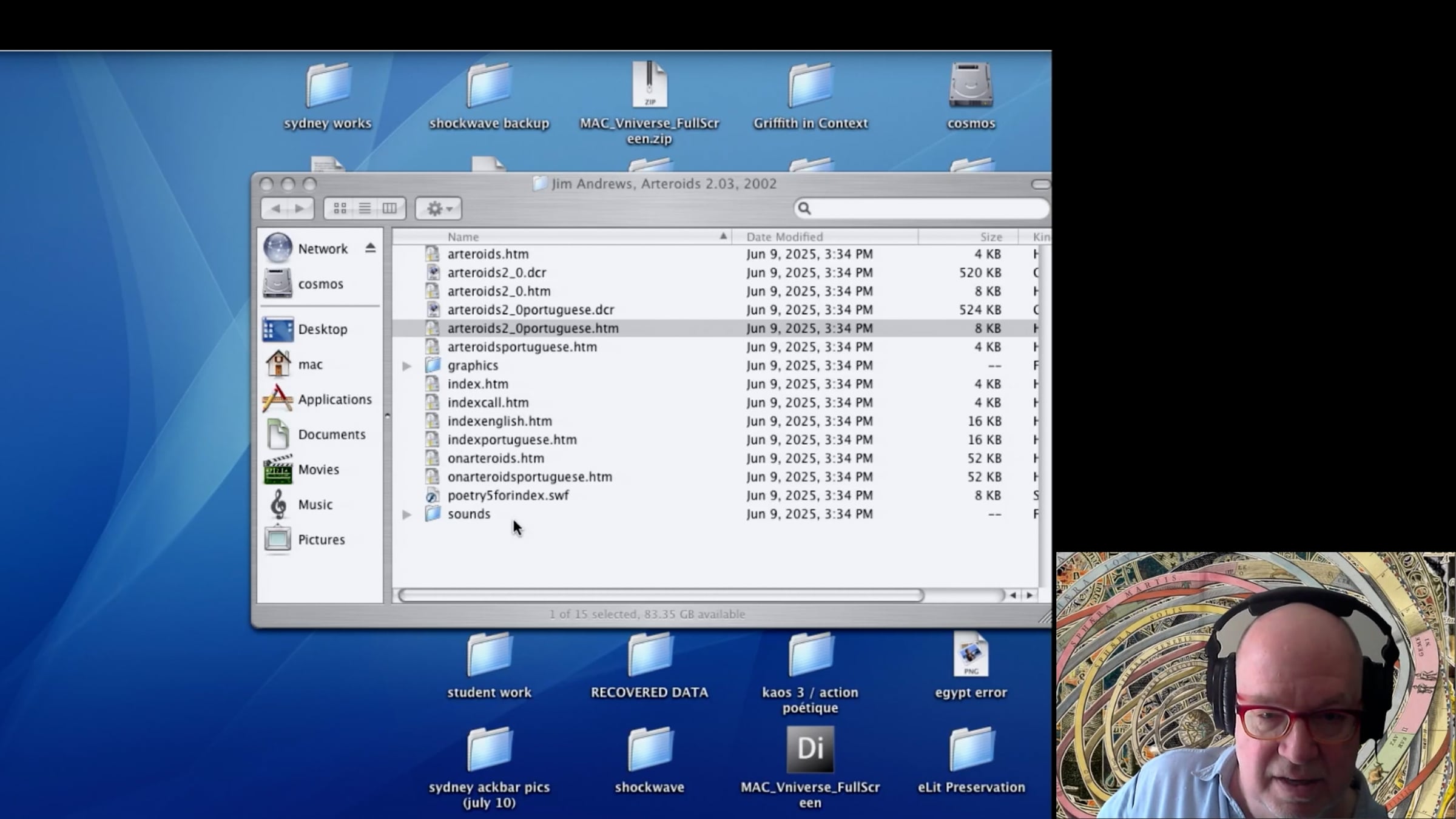The height and width of the screenshot is (819, 1456).
Task: Open the eLit Preservation desktop folder
Action: pos(971,750)
